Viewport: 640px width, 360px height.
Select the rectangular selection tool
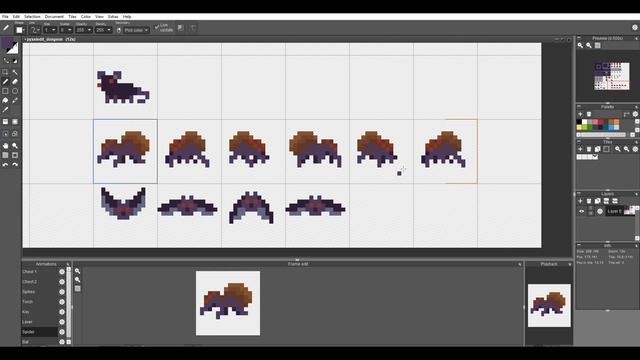[x=5, y=72]
